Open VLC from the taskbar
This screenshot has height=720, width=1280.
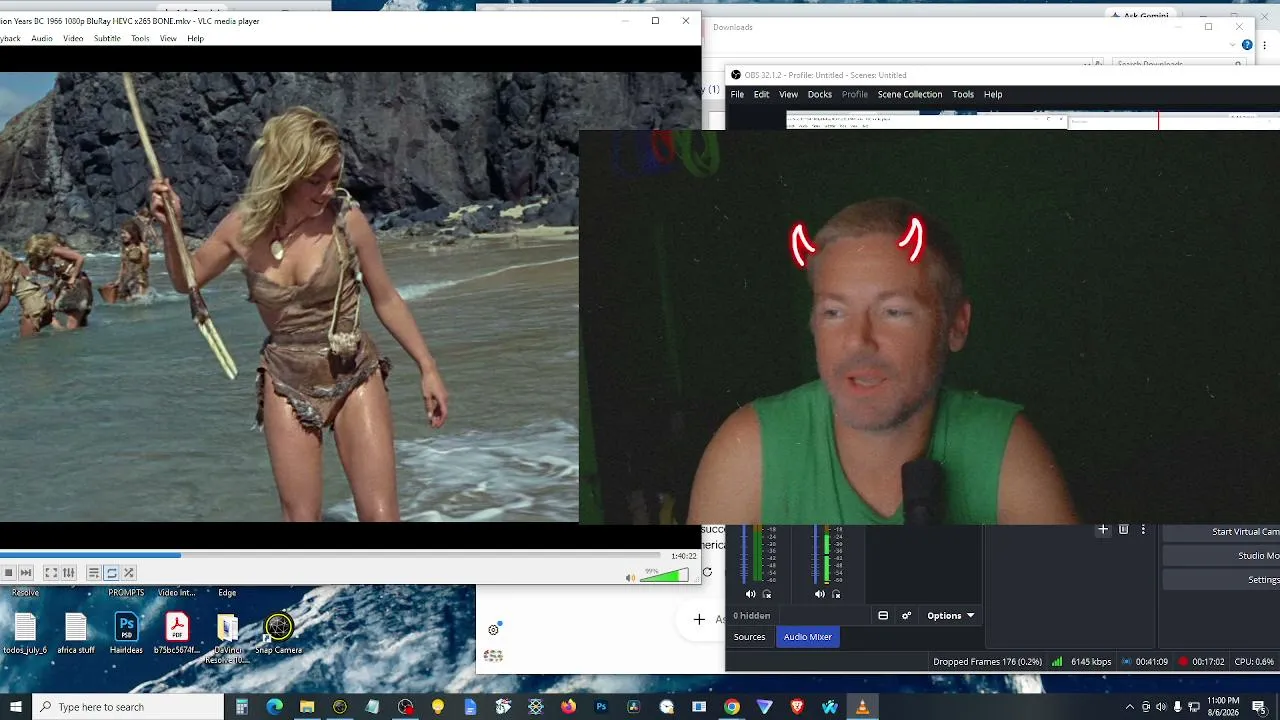point(862,707)
